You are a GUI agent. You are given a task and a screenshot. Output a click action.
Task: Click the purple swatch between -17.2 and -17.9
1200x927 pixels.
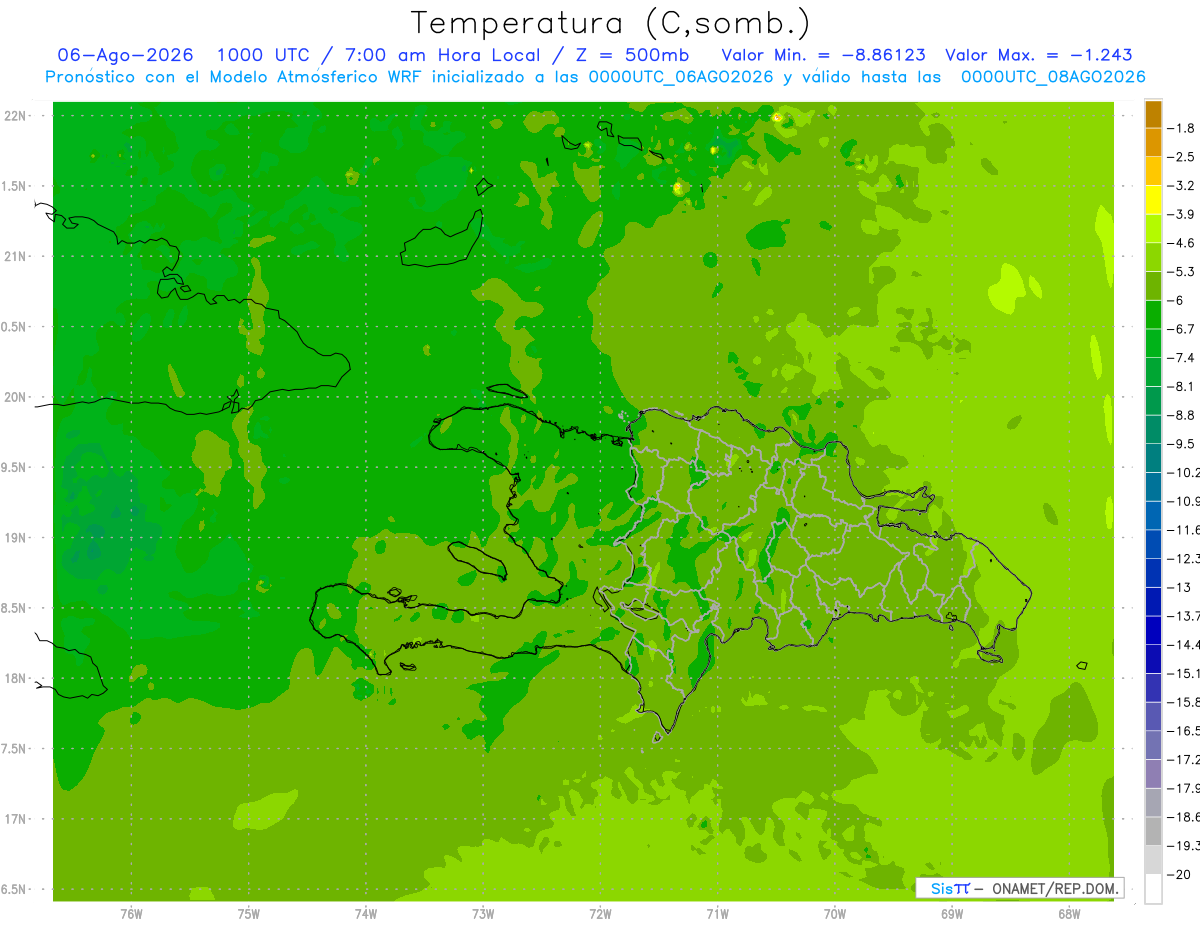pyautogui.click(x=1153, y=773)
